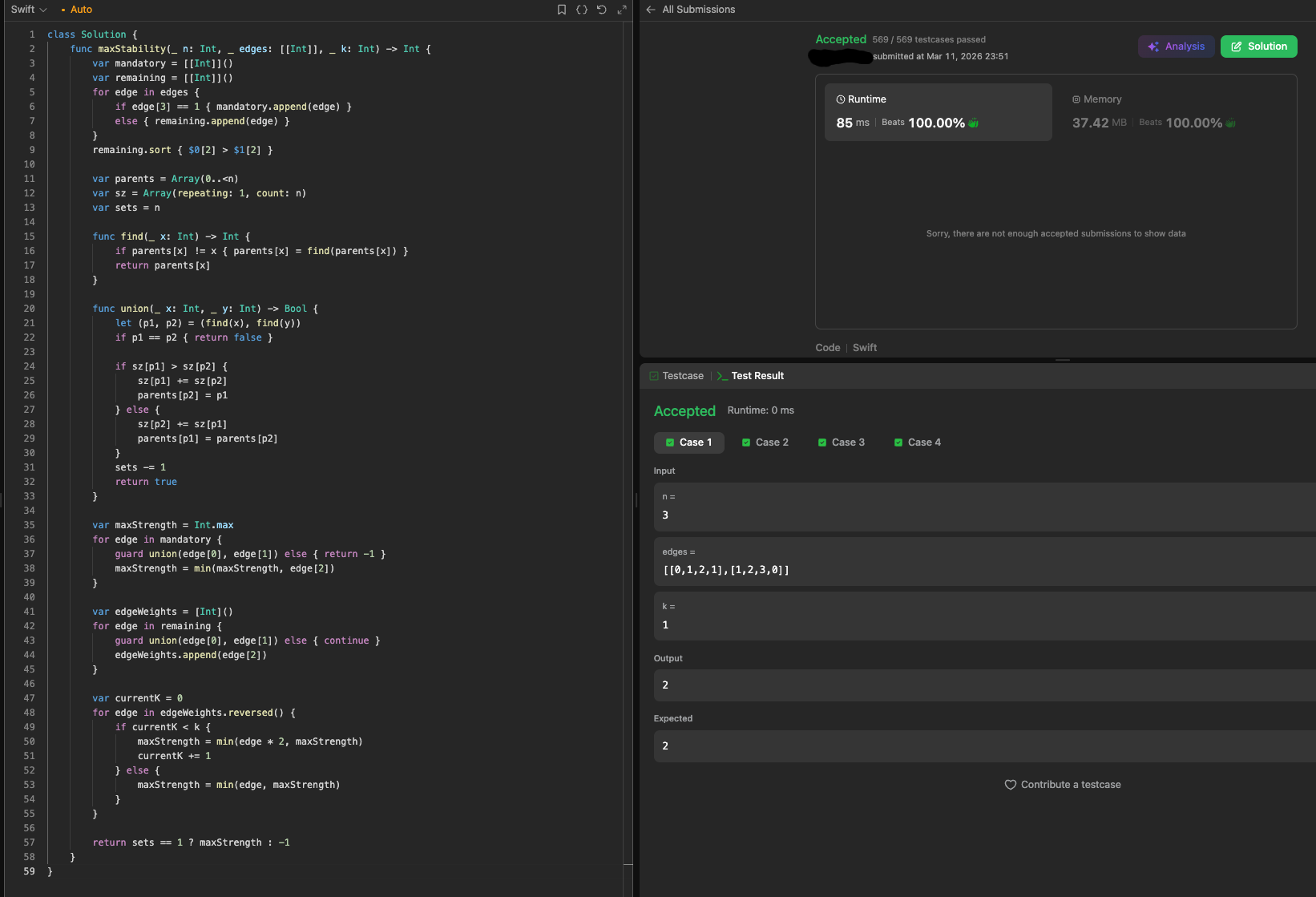The image size is (1316, 897).
Task: Click the Analysis button
Action: [x=1176, y=46]
